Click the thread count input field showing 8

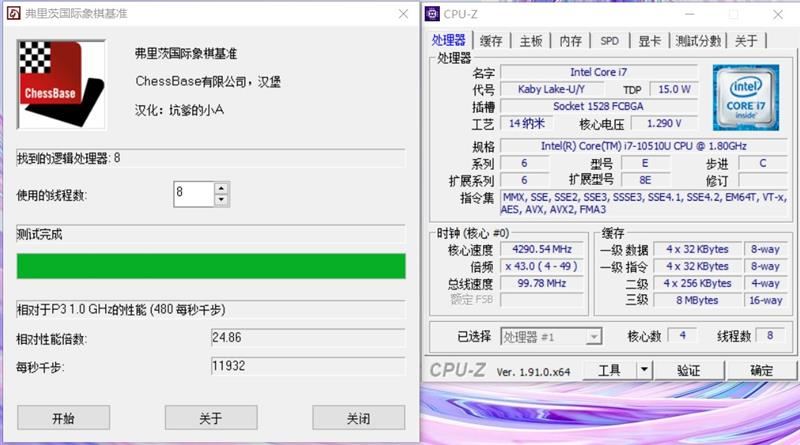[x=193, y=194]
